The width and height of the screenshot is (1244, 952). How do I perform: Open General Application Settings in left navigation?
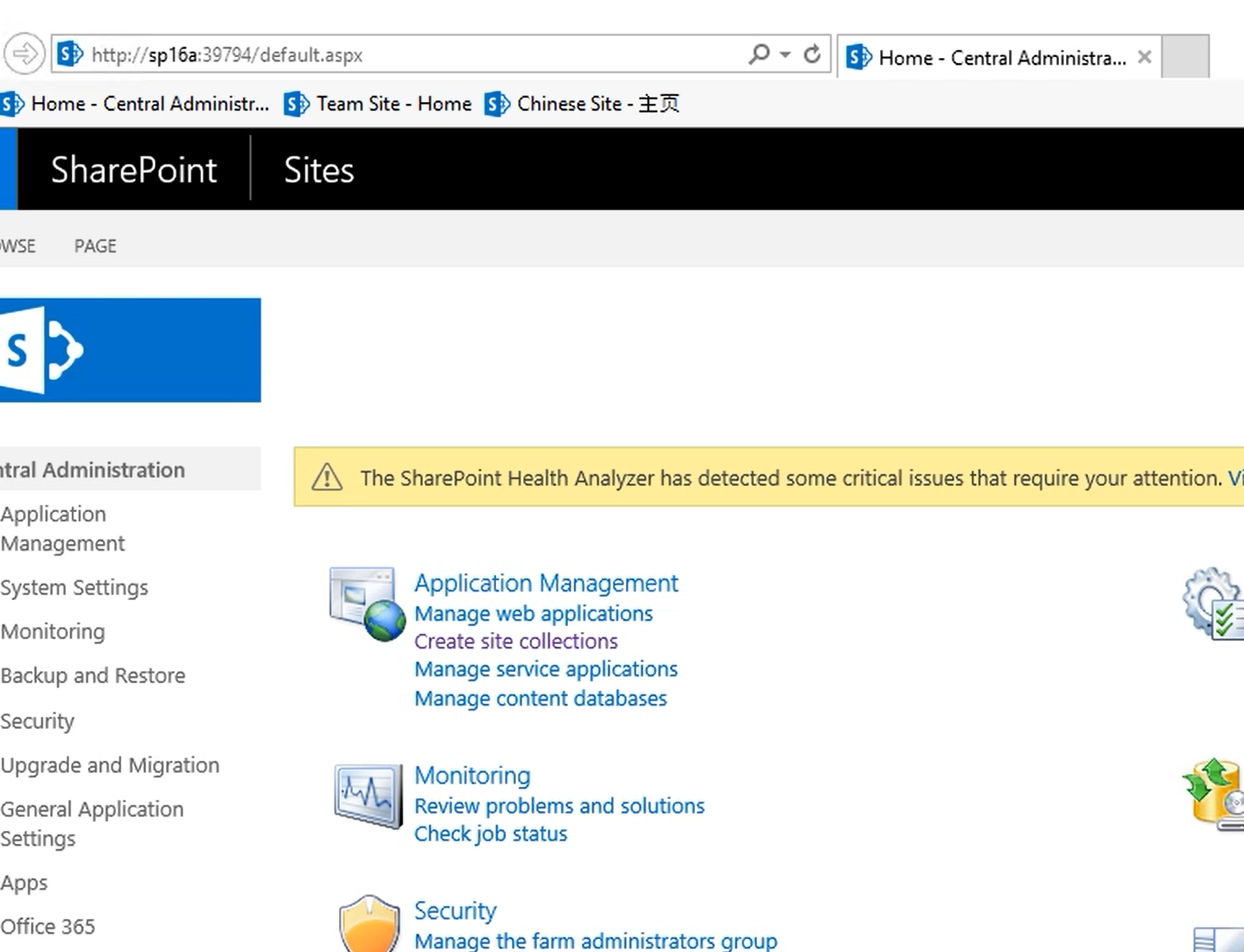(x=92, y=823)
